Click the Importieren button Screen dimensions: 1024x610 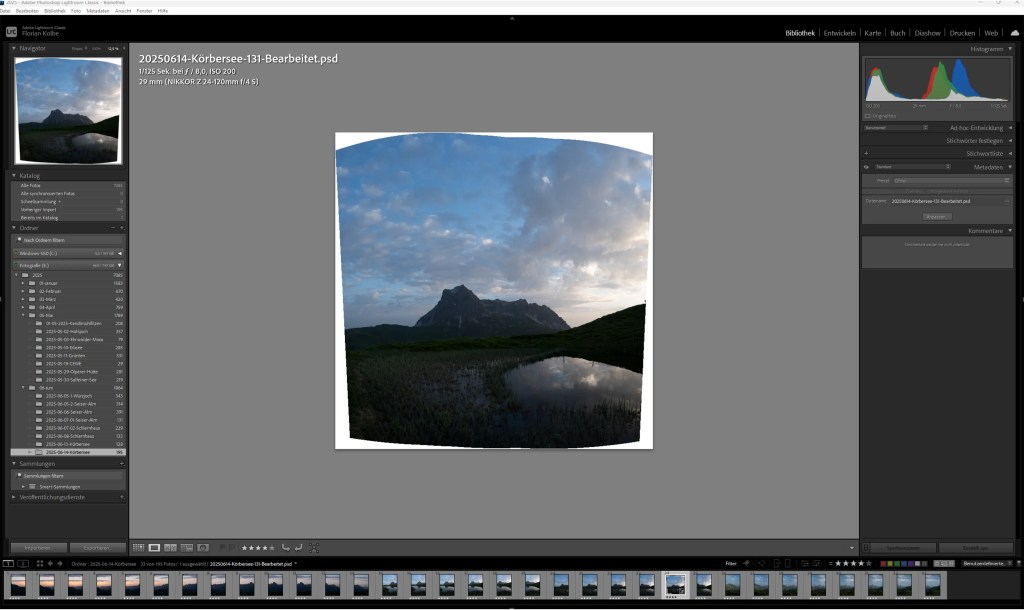click(x=40, y=548)
